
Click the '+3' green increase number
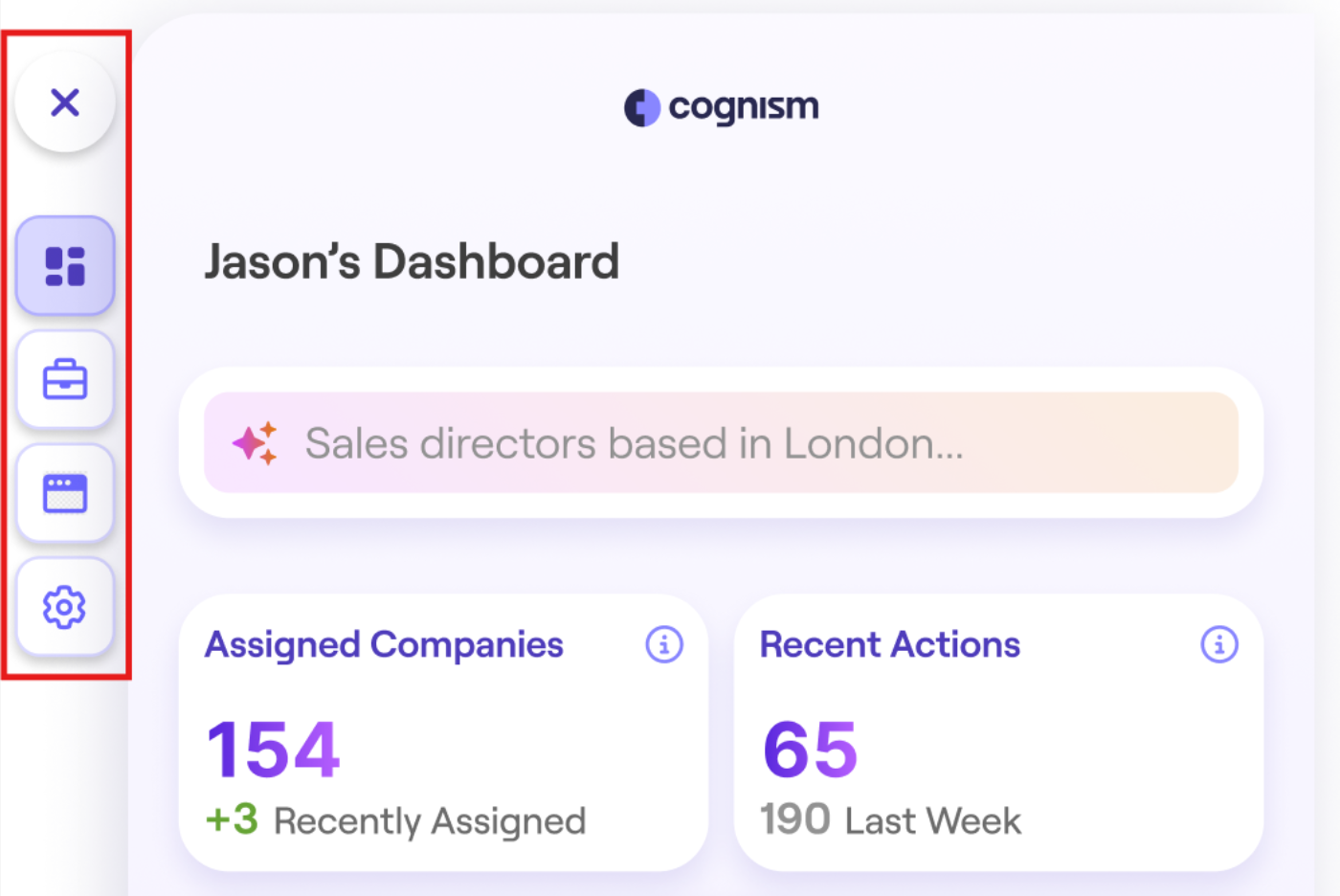pyautogui.click(x=232, y=820)
